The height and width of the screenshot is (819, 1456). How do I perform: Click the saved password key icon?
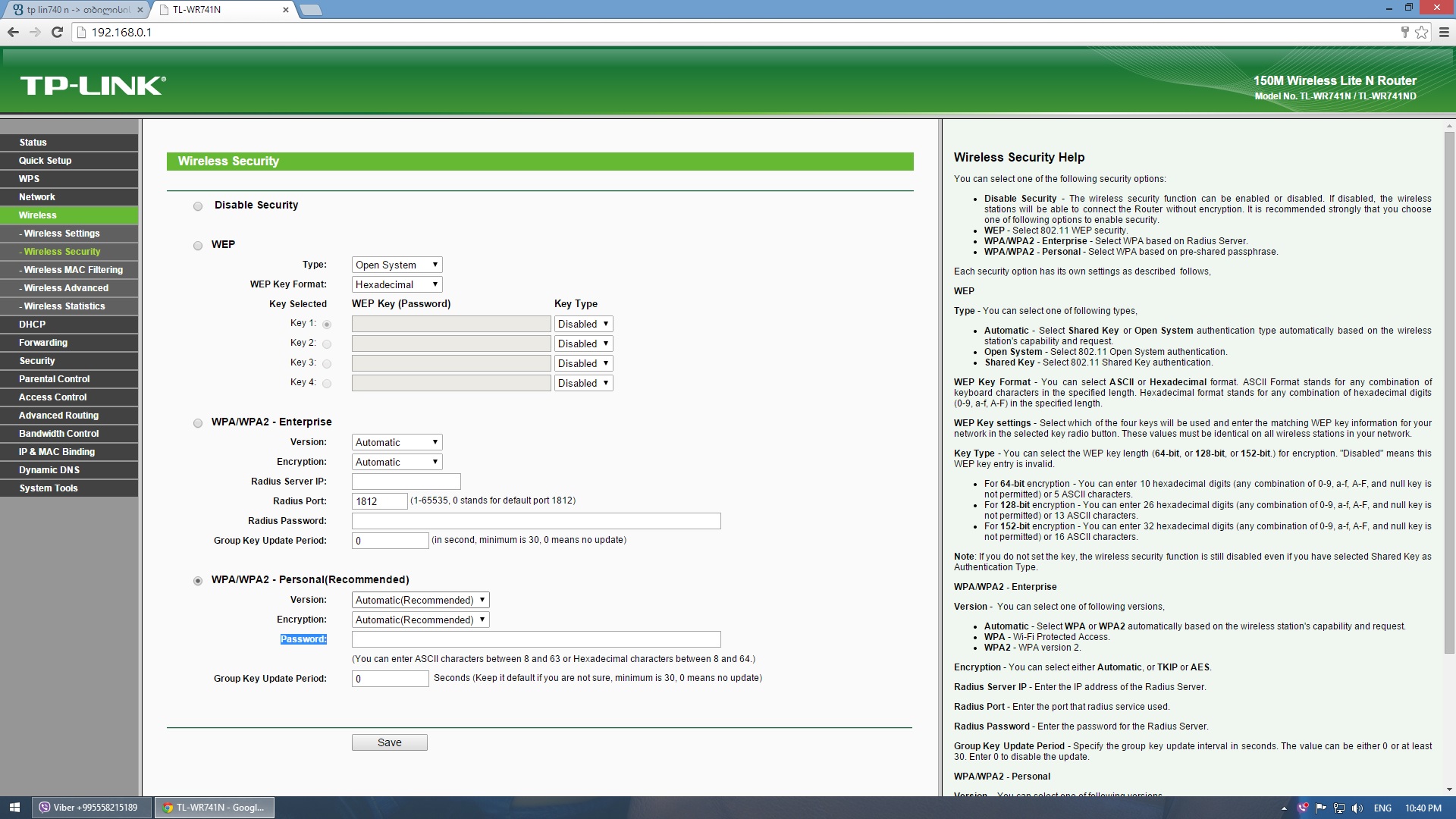coord(1404,32)
